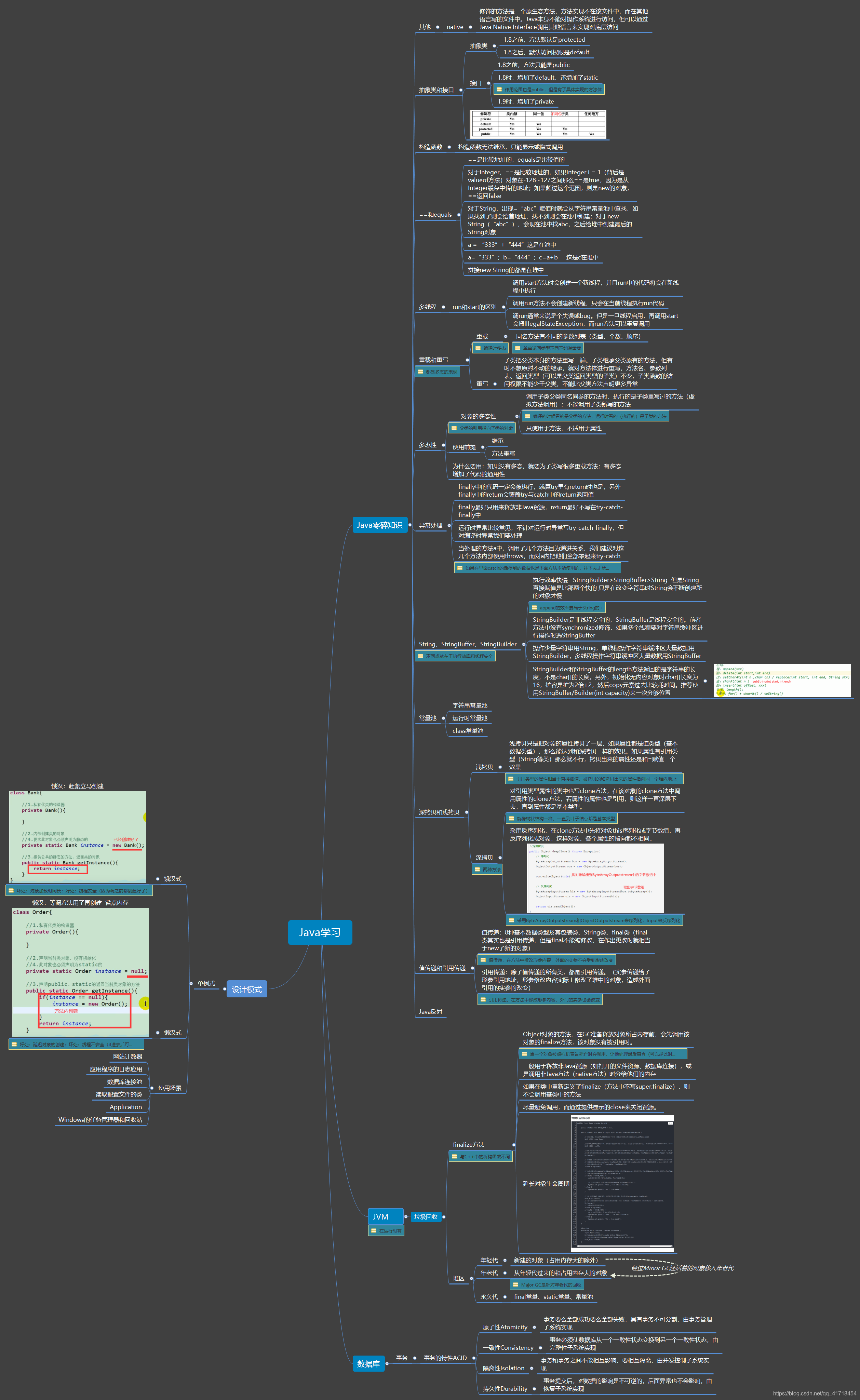This screenshot has width=860, height=1400.
Task: Select the 'finalize方法' node
Action: coord(468,1144)
